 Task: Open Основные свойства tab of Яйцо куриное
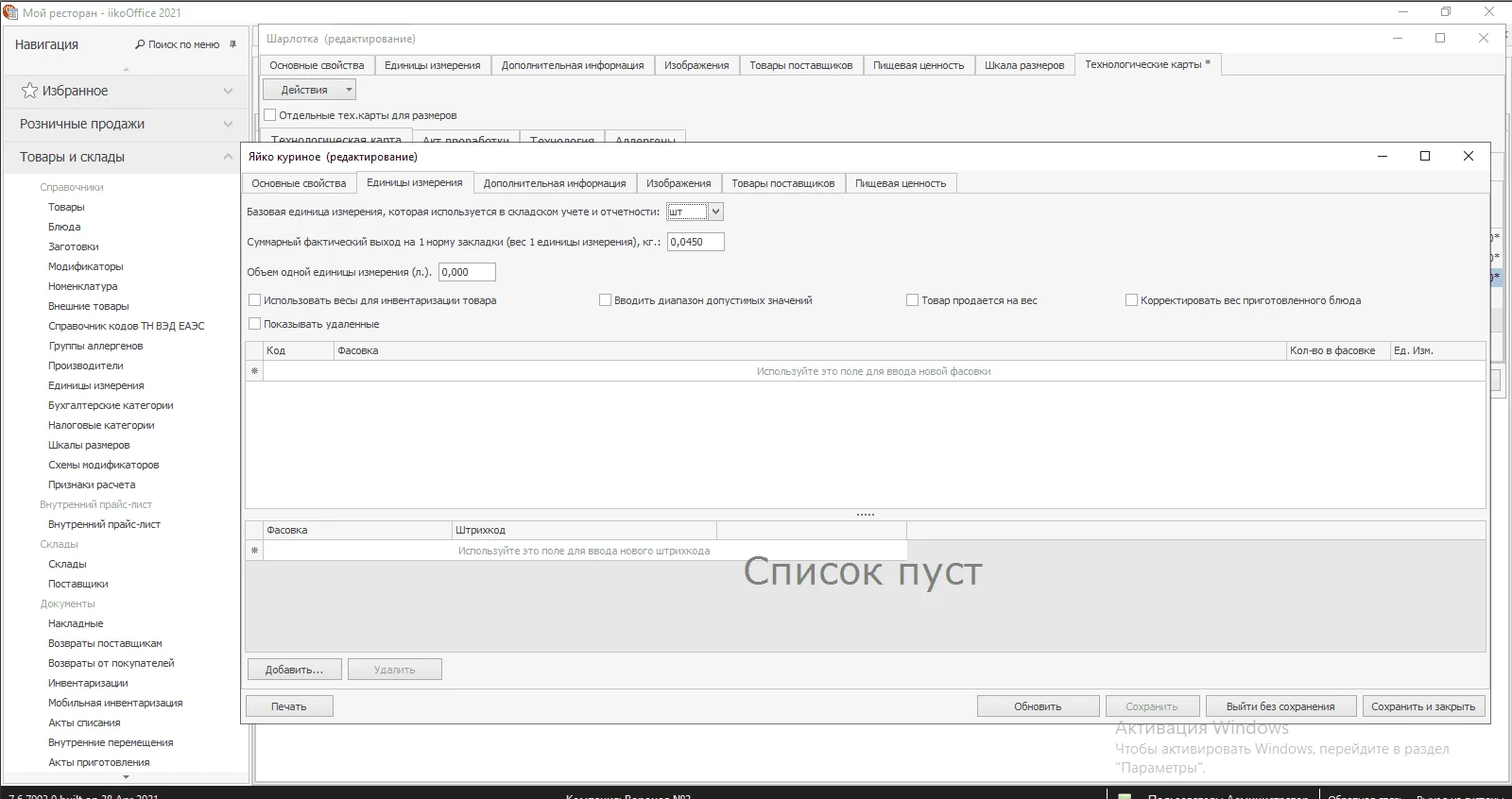299,183
